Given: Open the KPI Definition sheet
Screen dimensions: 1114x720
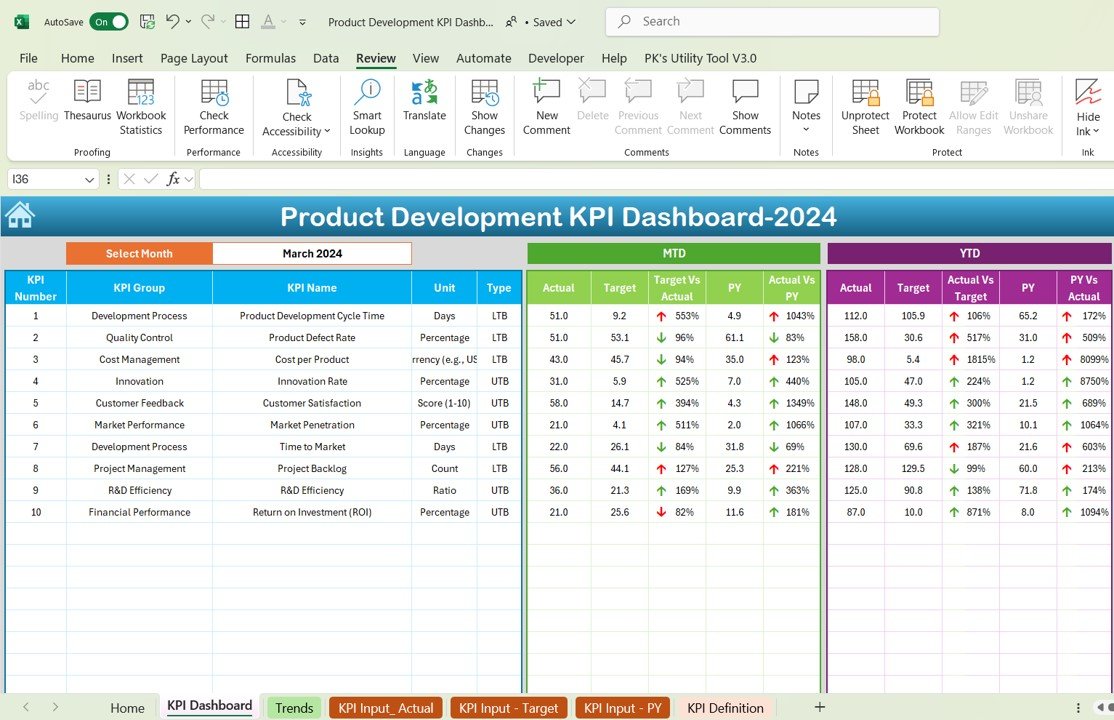Looking at the screenshot, I should (725, 708).
